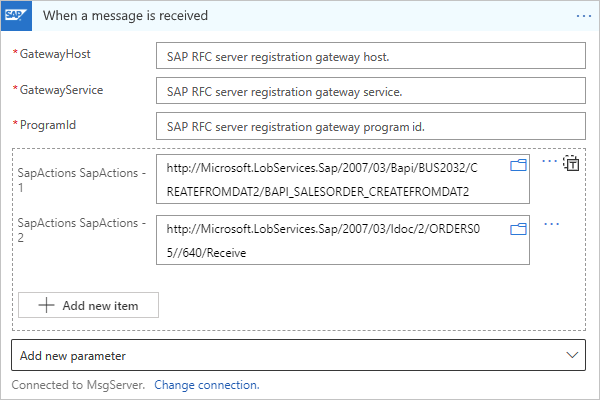Open the folder picker for SapActions 1
The width and height of the screenshot is (600, 400).
point(518,166)
